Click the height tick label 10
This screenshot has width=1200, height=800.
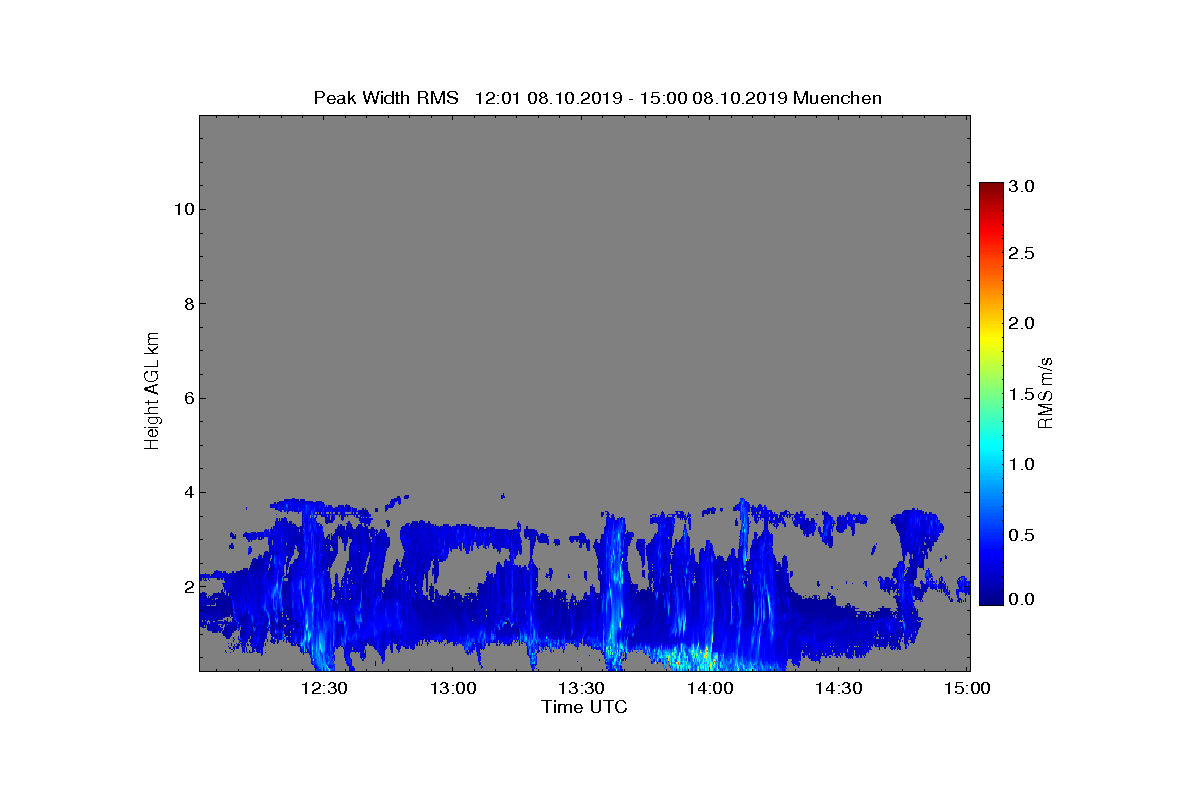(x=182, y=209)
